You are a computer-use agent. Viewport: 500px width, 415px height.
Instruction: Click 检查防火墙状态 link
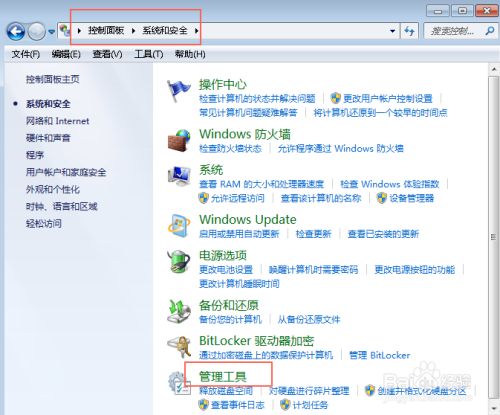(230, 148)
